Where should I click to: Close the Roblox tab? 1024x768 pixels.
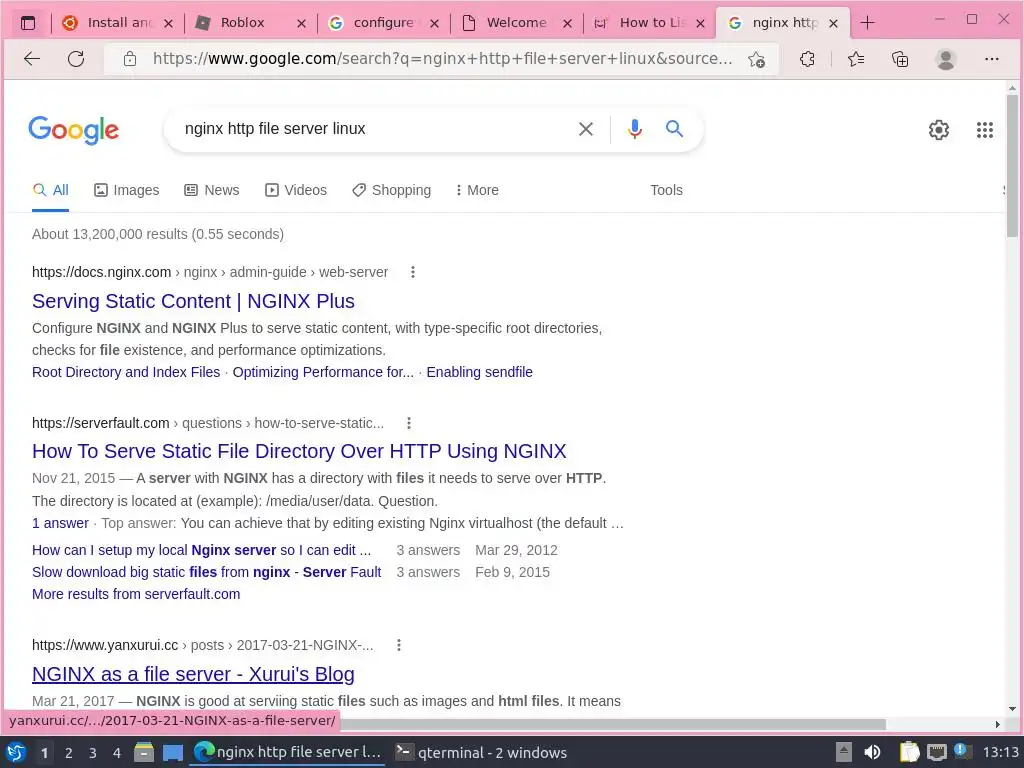coord(301,24)
